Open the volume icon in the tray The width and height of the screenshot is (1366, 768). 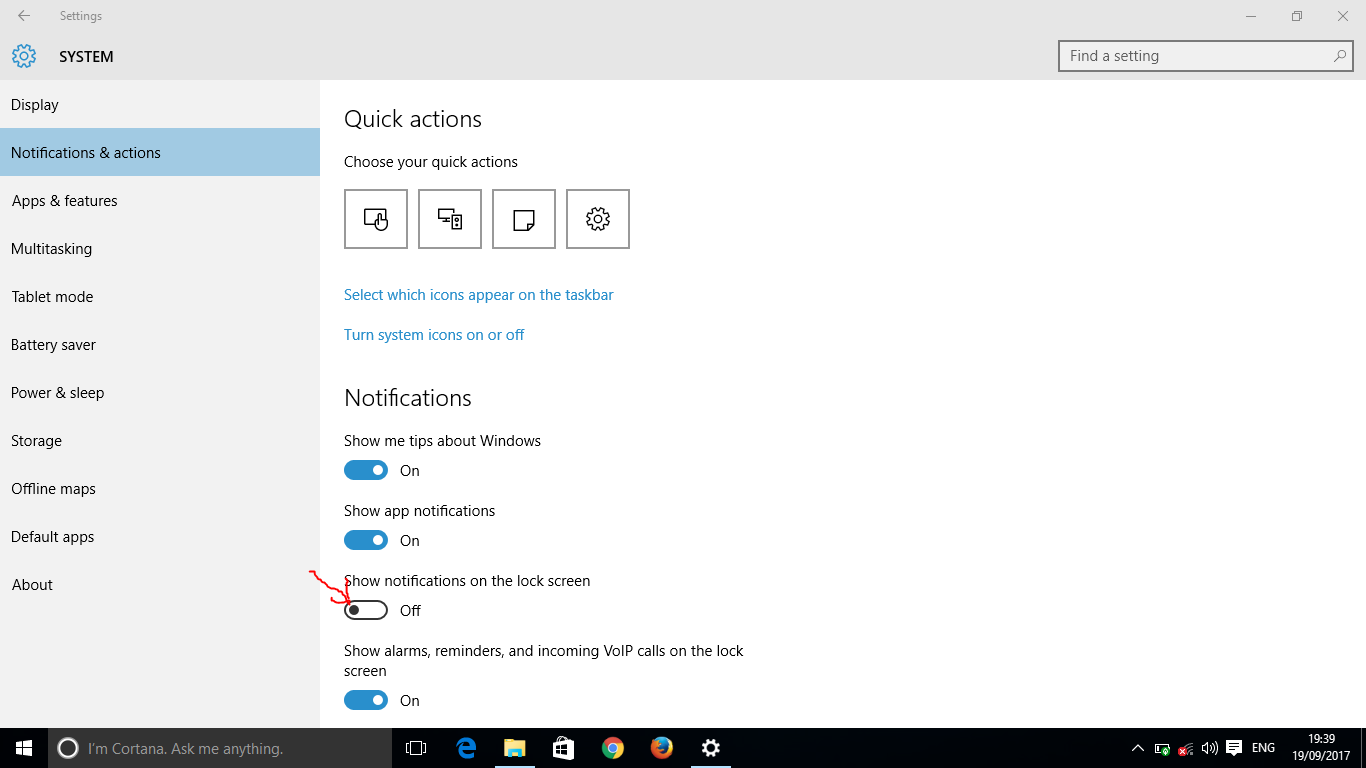(1208, 747)
